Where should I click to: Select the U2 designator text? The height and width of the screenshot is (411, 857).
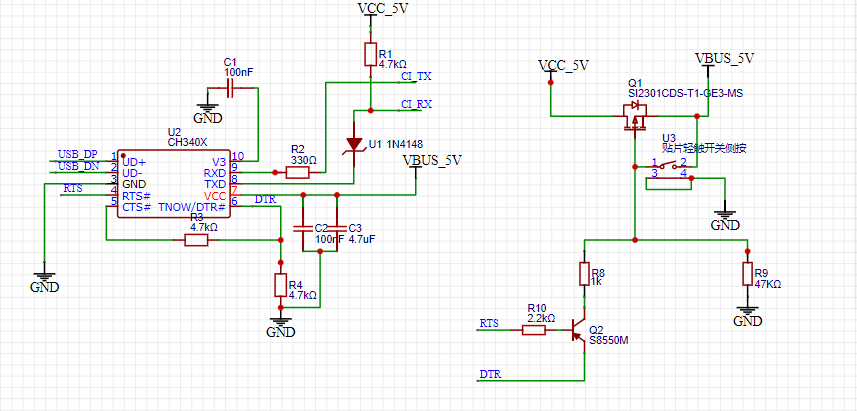click(174, 132)
